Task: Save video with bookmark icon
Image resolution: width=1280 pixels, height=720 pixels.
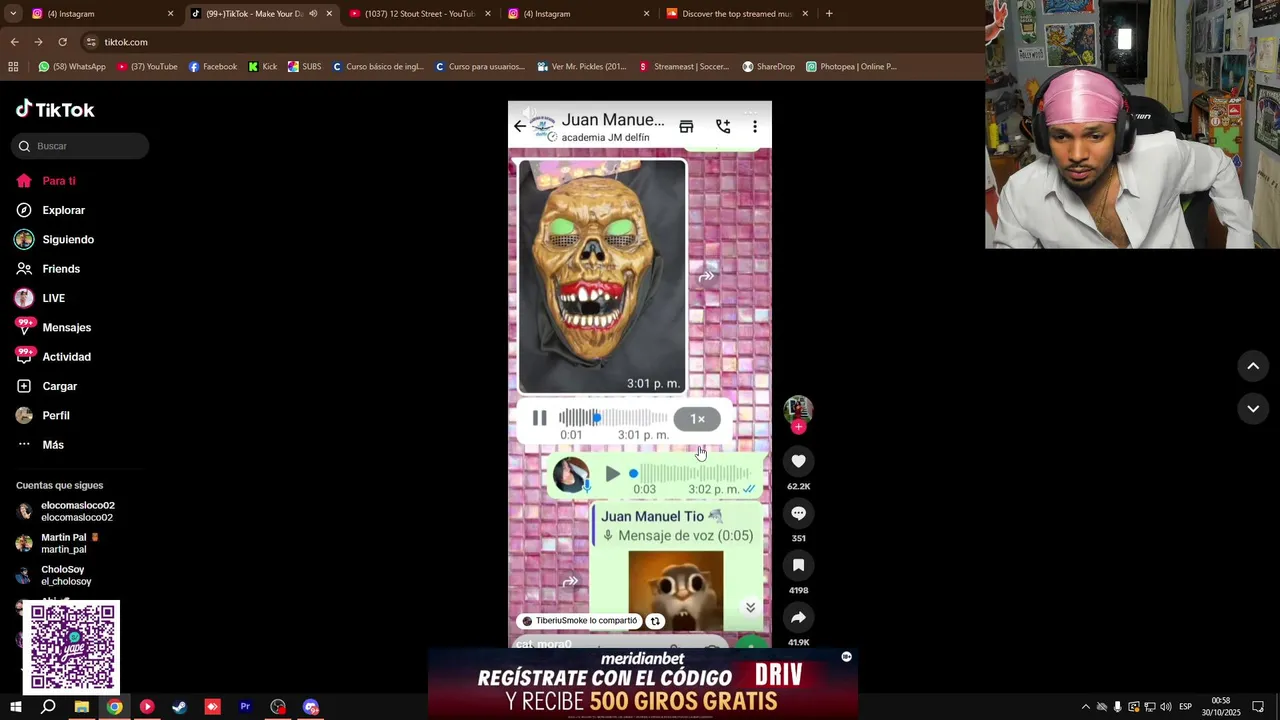Action: tap(798, 565)
